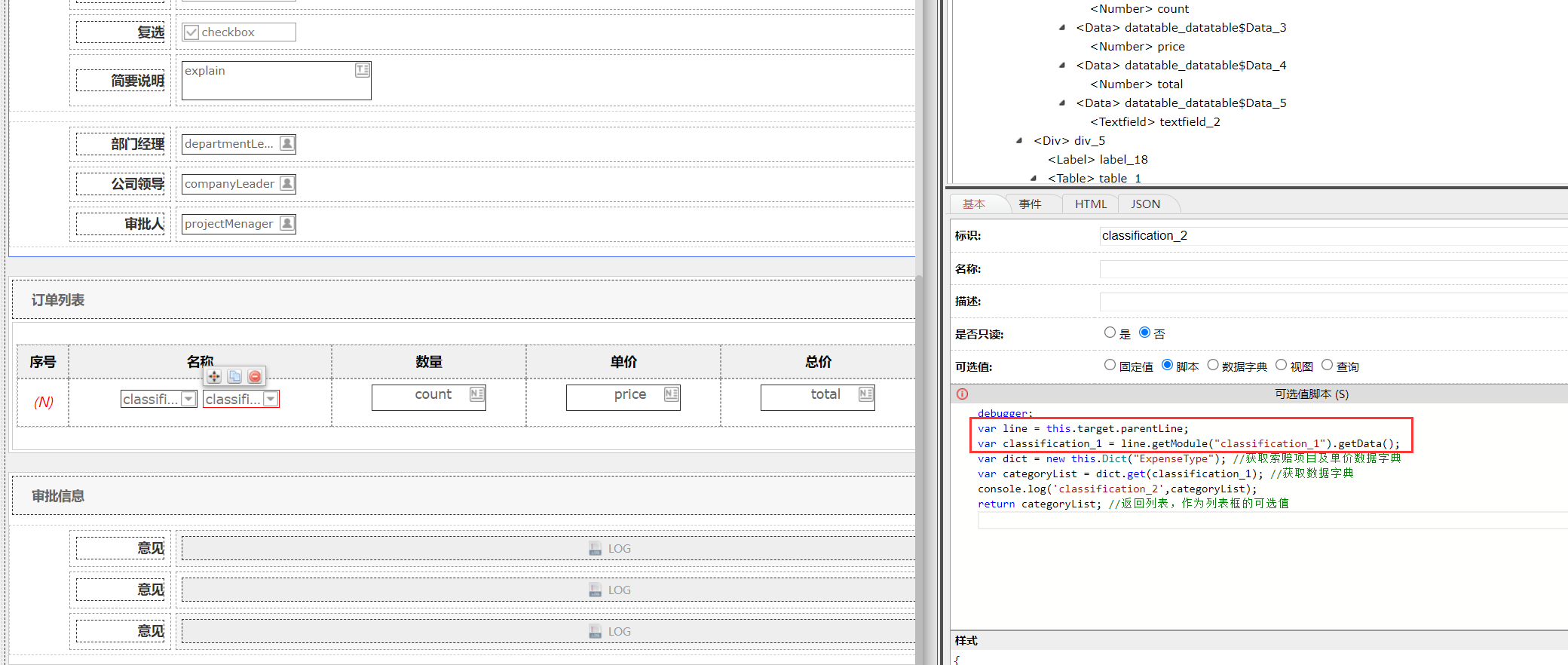Image resolution: width=1568 pixels, height=665 pixels.
Task: Open the first classification dropdown in 名称 column
Action: tap(188, 399)
